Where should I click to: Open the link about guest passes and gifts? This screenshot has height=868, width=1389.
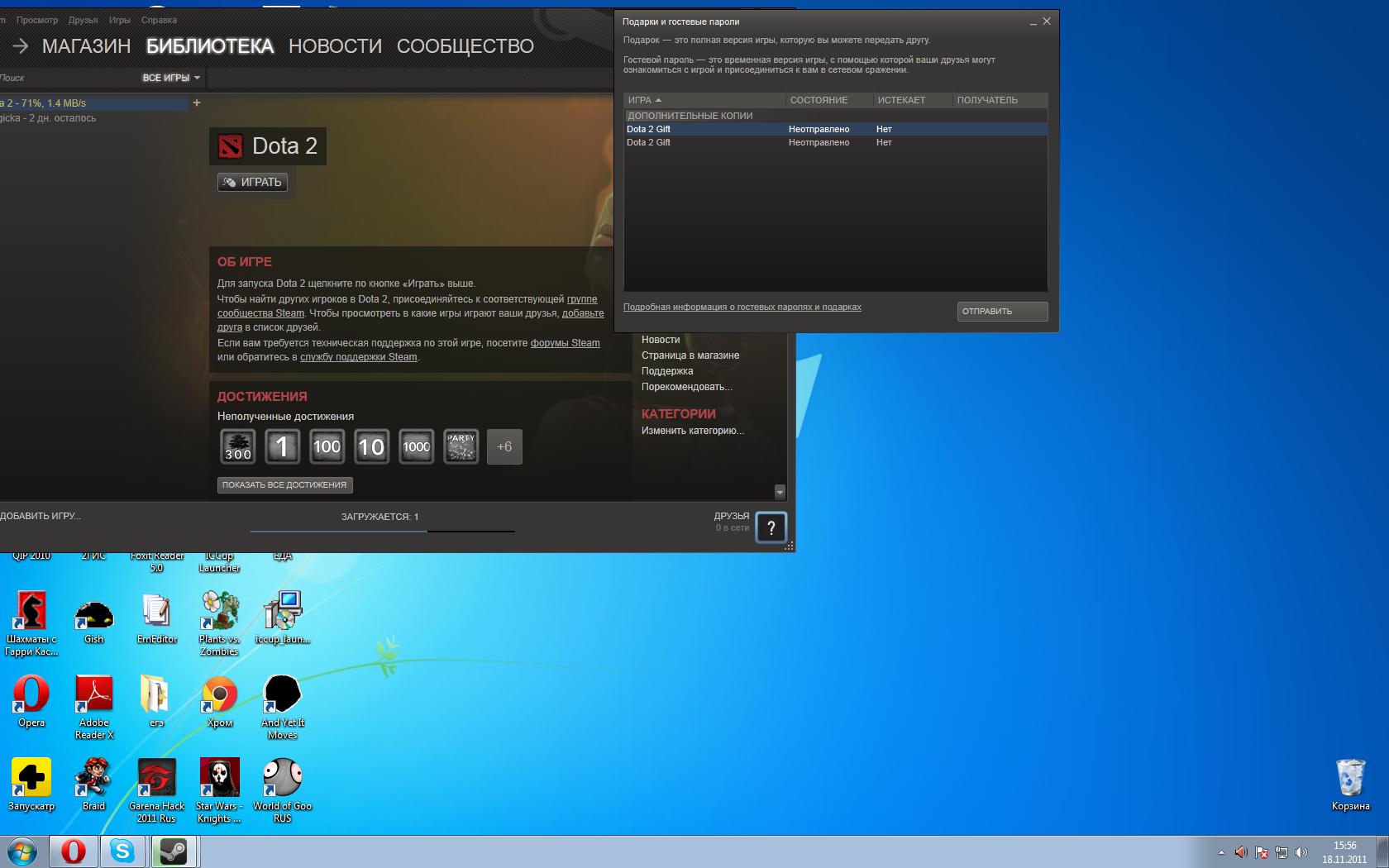pyautogui.click(x=742, y=307)
